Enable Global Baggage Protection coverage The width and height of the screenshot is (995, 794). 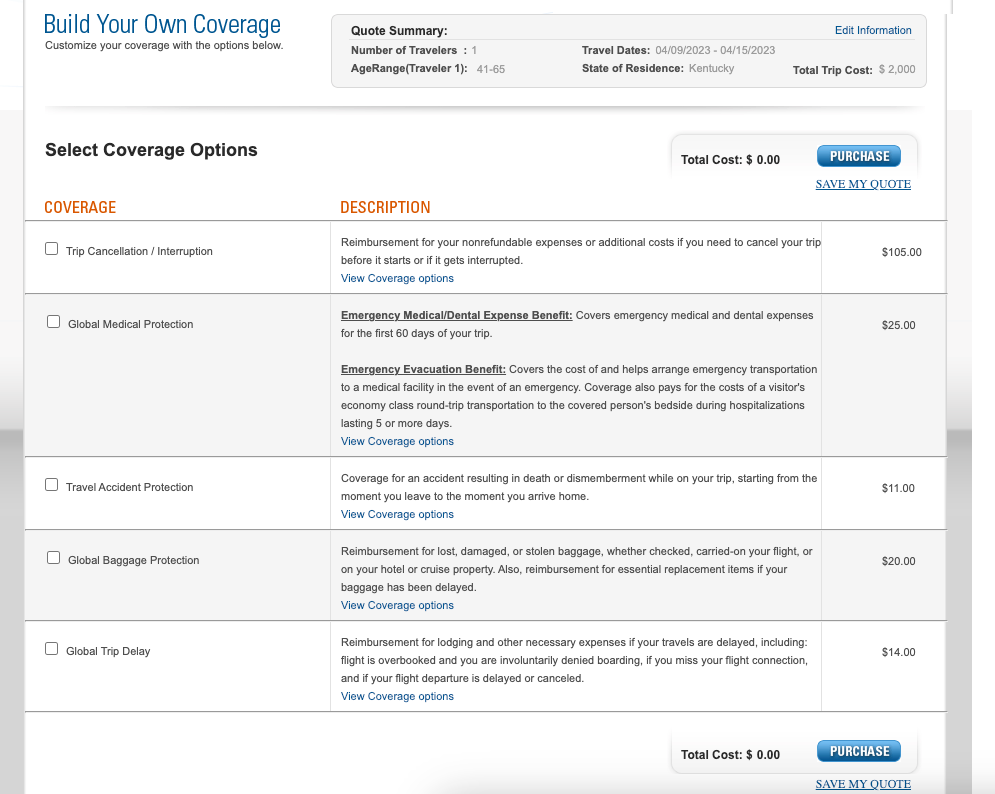53,557
